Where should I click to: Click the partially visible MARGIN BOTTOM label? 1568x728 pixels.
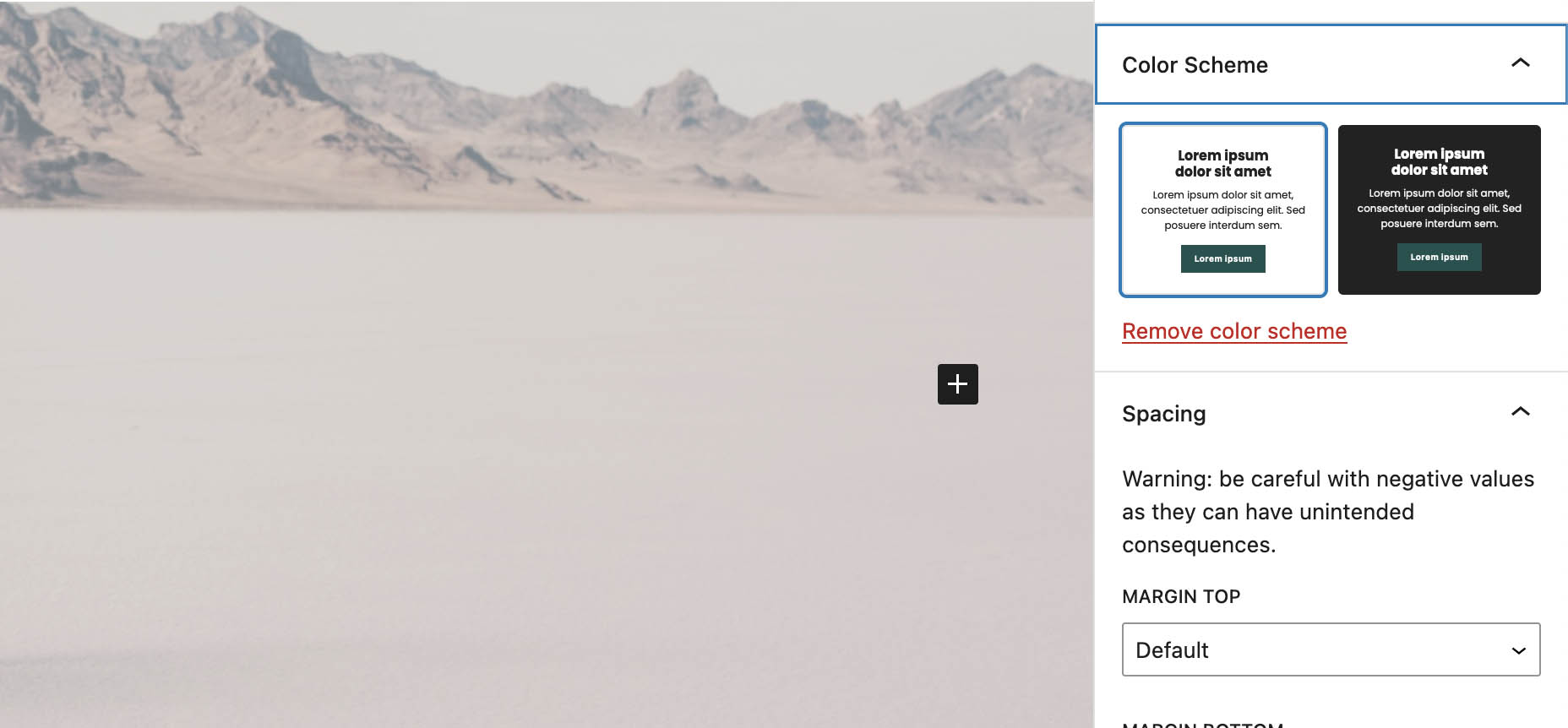click(1203, 724)
